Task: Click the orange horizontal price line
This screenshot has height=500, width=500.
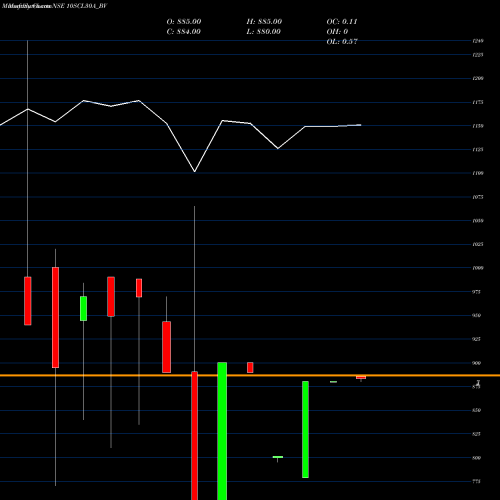Action: [250, 375]
